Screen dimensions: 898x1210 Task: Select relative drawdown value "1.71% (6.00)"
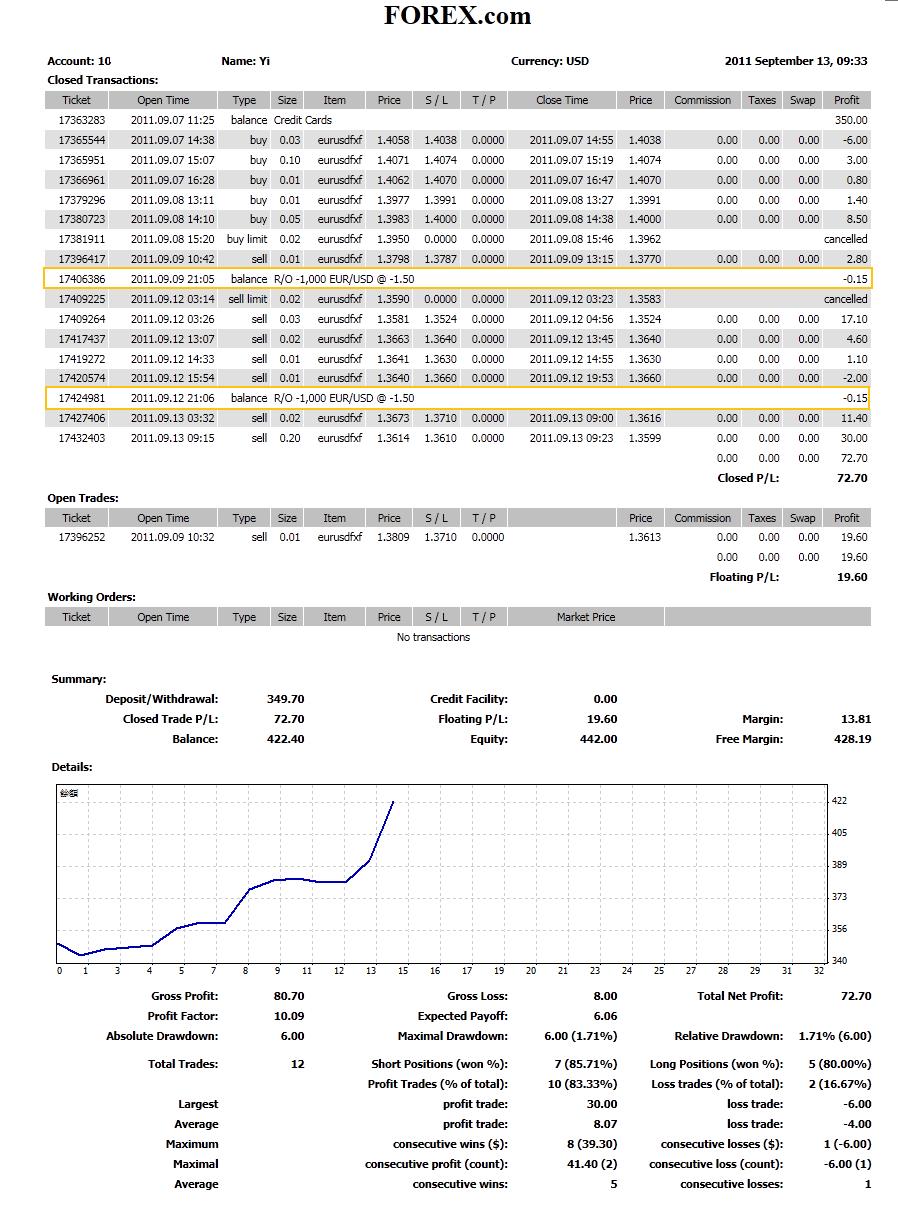(835, 1036)
